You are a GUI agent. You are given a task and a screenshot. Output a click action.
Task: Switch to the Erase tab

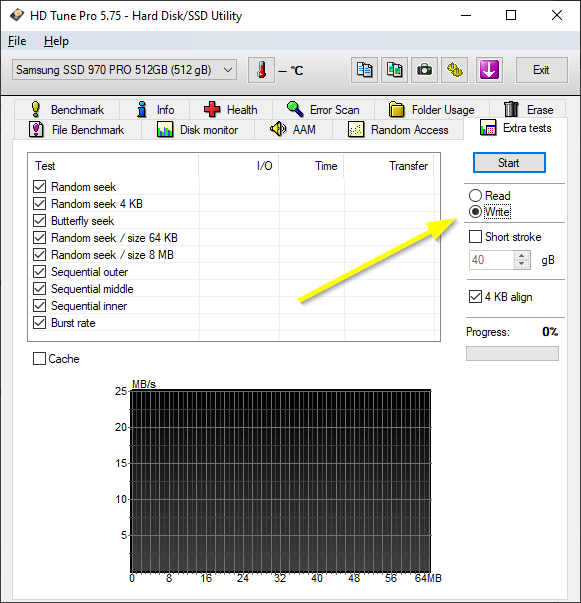point(528,110)
